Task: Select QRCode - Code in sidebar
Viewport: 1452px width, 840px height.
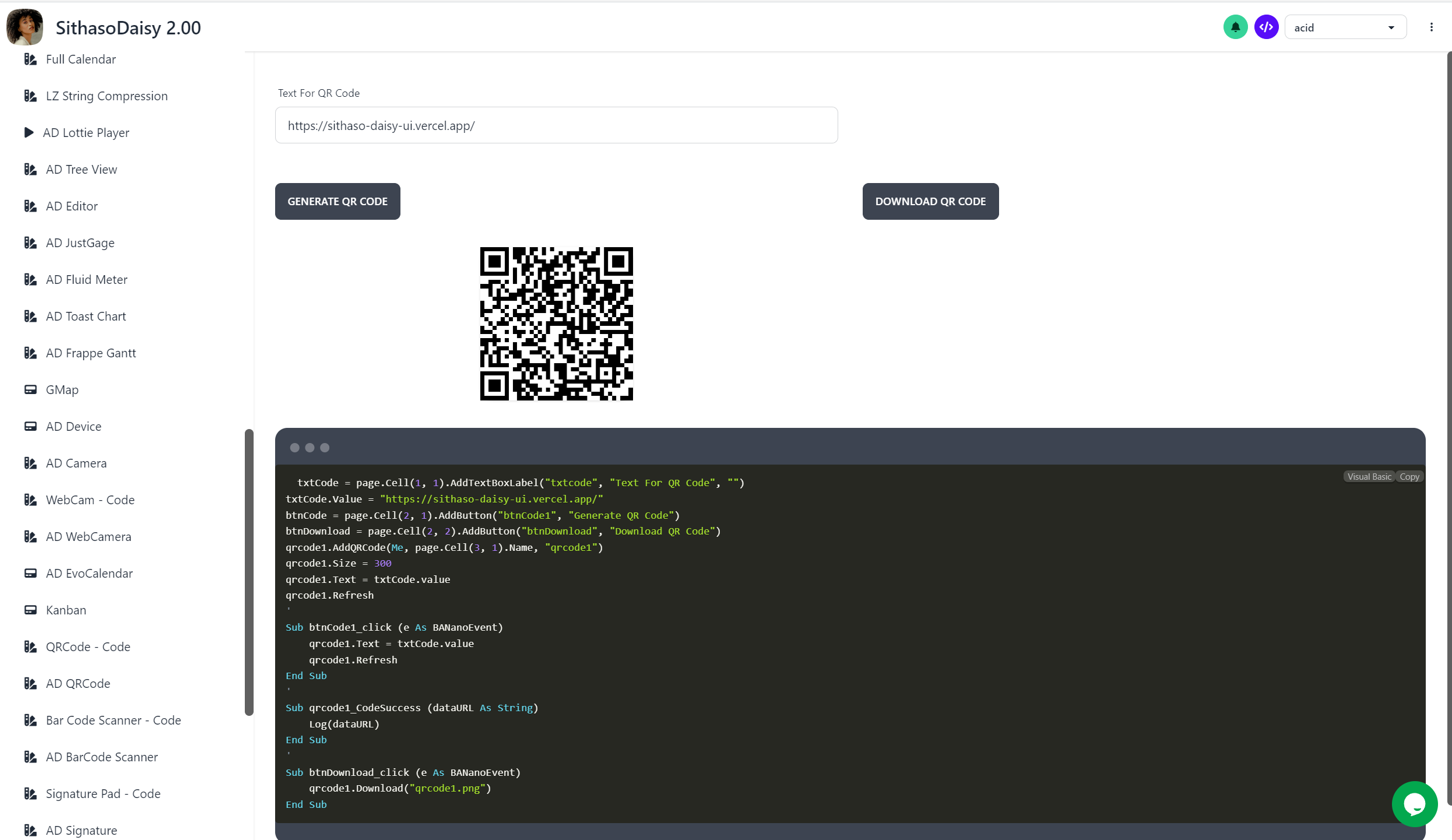Action: coord(88,646)
